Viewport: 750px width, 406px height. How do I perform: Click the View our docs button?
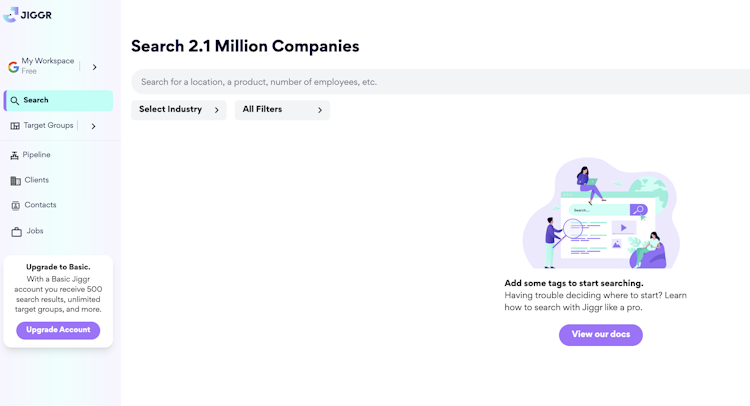pyautogui.click(x=600, y=334)
